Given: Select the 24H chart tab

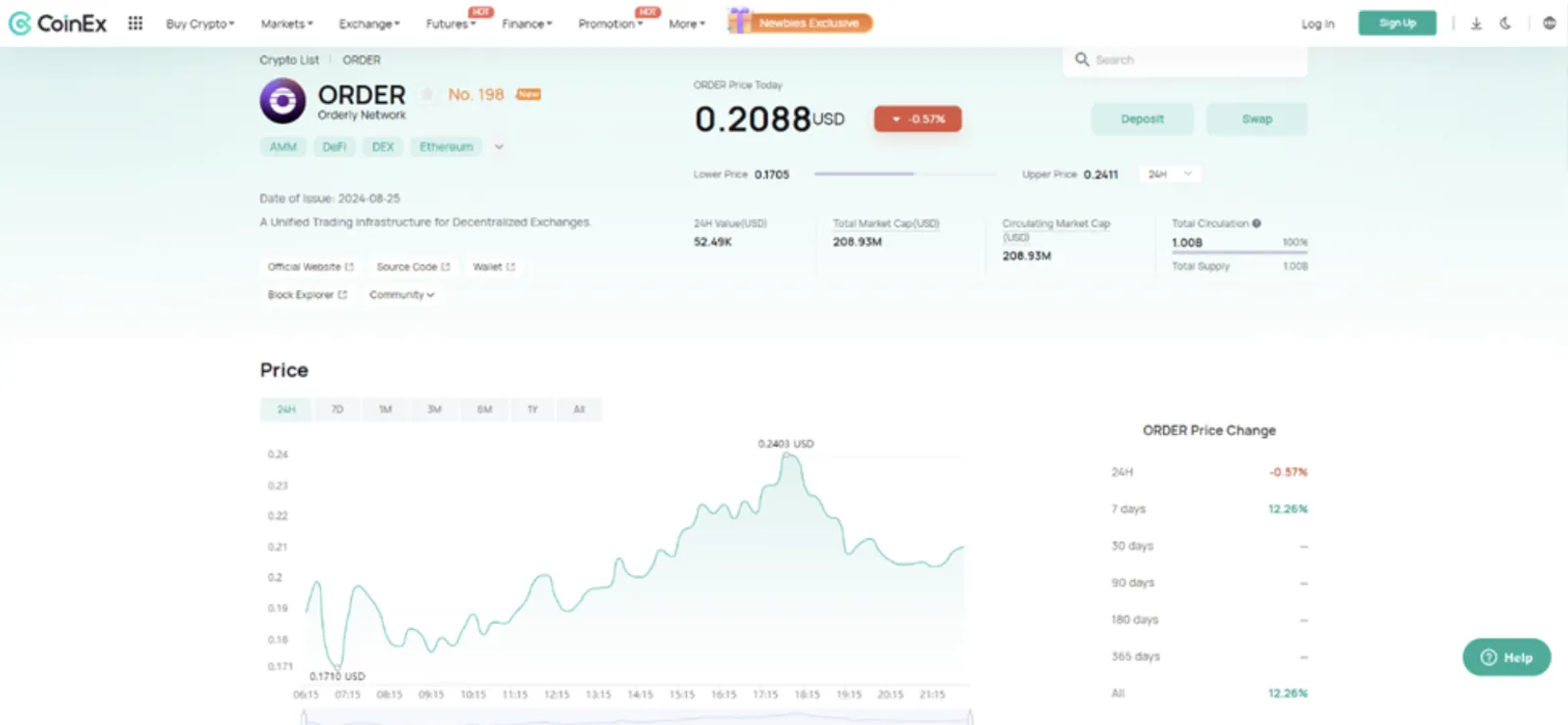Looking at the screenshot, I should tap(285, 410).
